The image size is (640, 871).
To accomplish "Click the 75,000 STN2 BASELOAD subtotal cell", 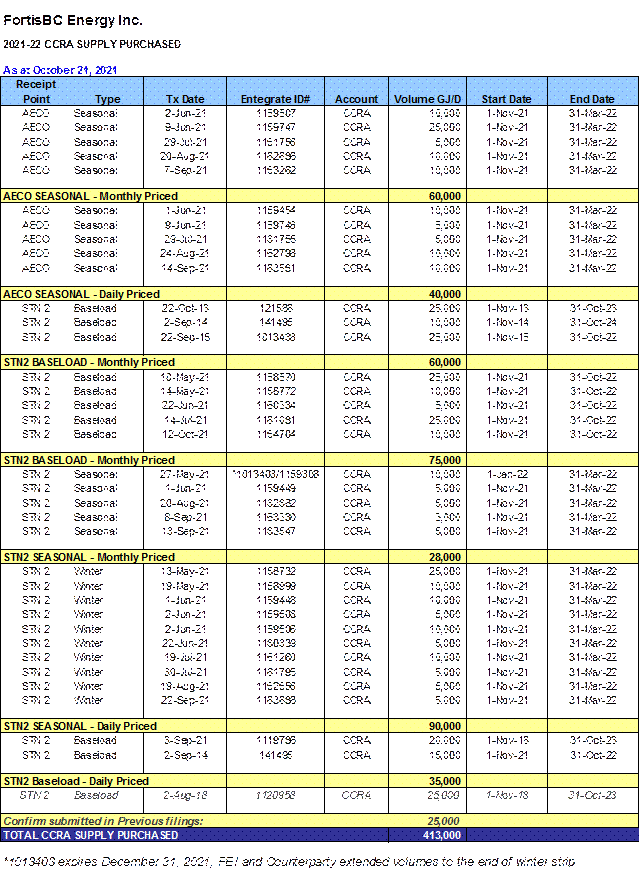I will point(445,460).
